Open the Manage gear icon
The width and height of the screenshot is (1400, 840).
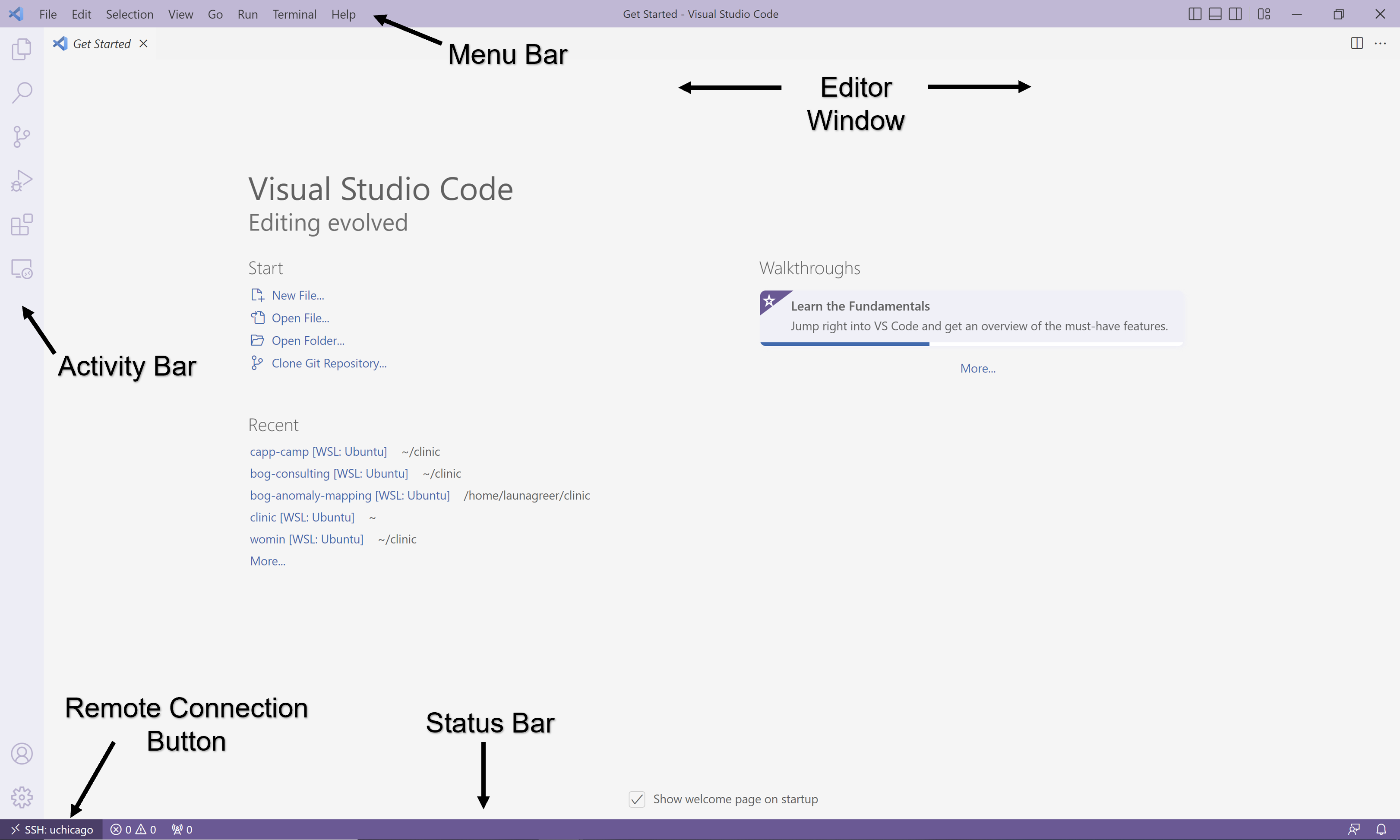point(22,797)
